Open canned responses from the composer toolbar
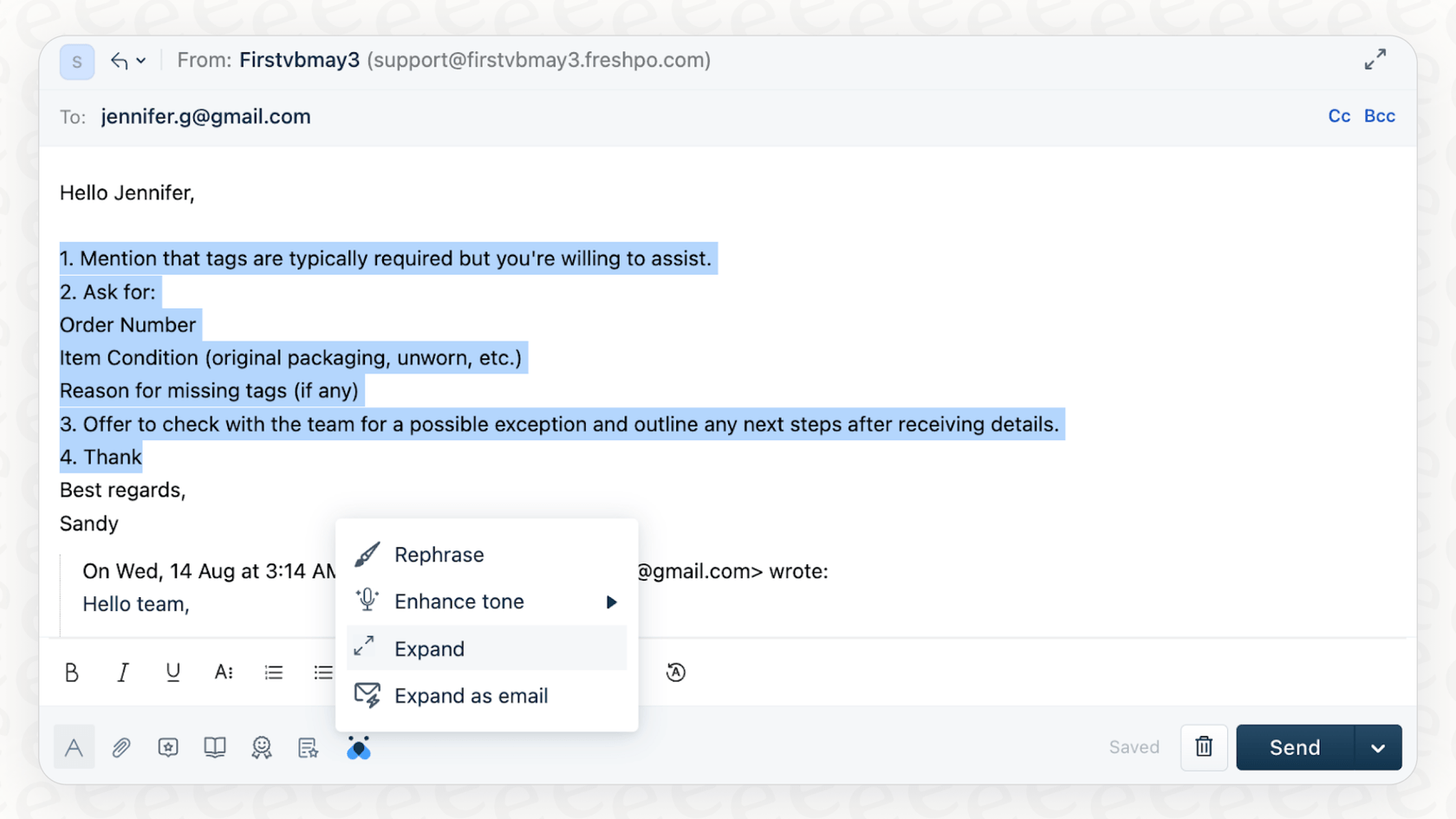The image size is (1456, 819). 168,747
